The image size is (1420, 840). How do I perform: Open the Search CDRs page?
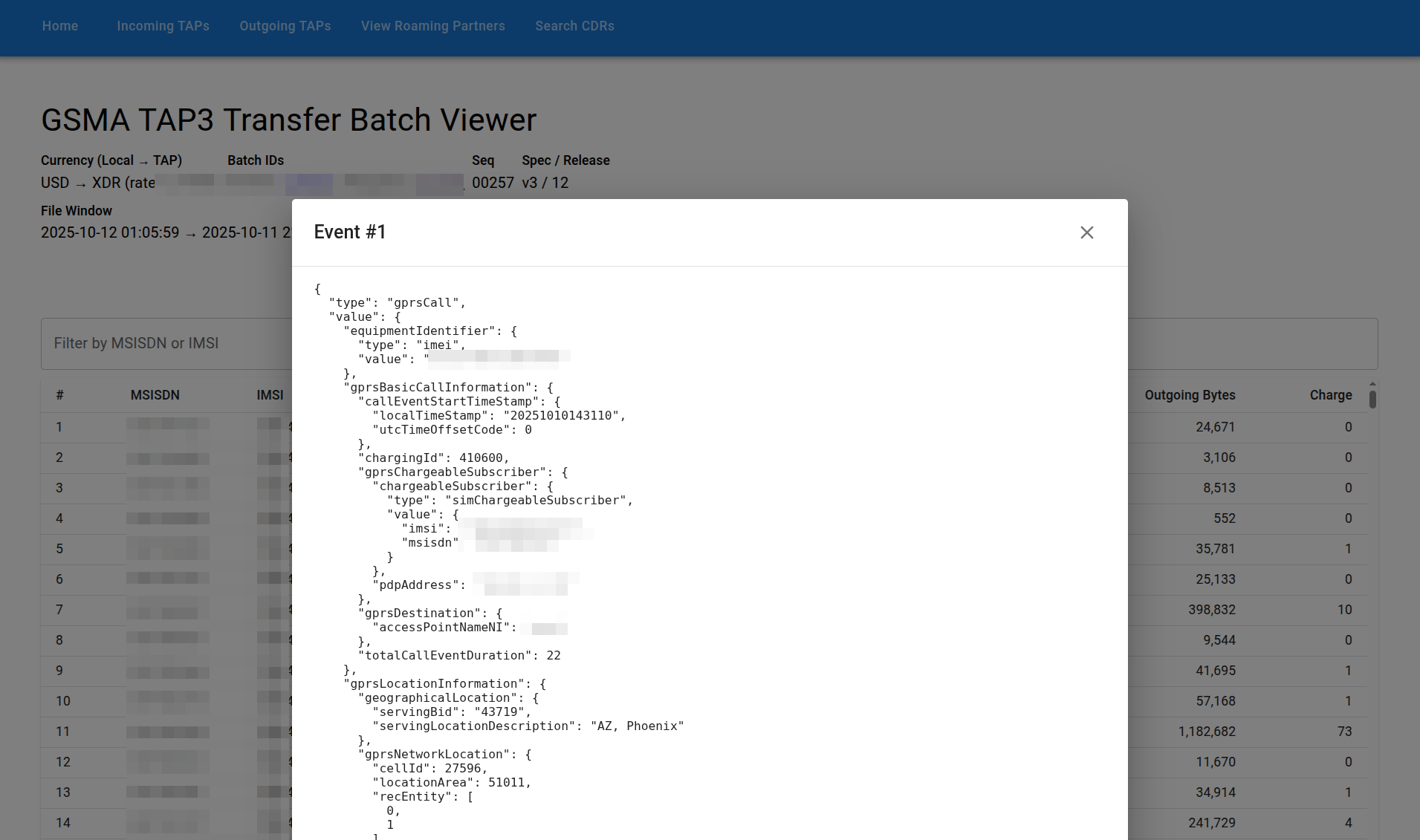(x=574, y=26)
